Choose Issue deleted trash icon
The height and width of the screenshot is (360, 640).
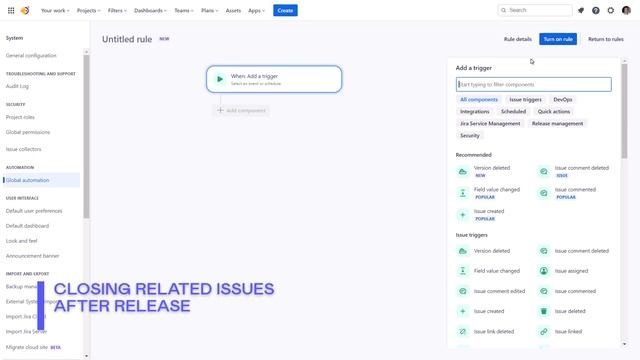click(544, 311)
